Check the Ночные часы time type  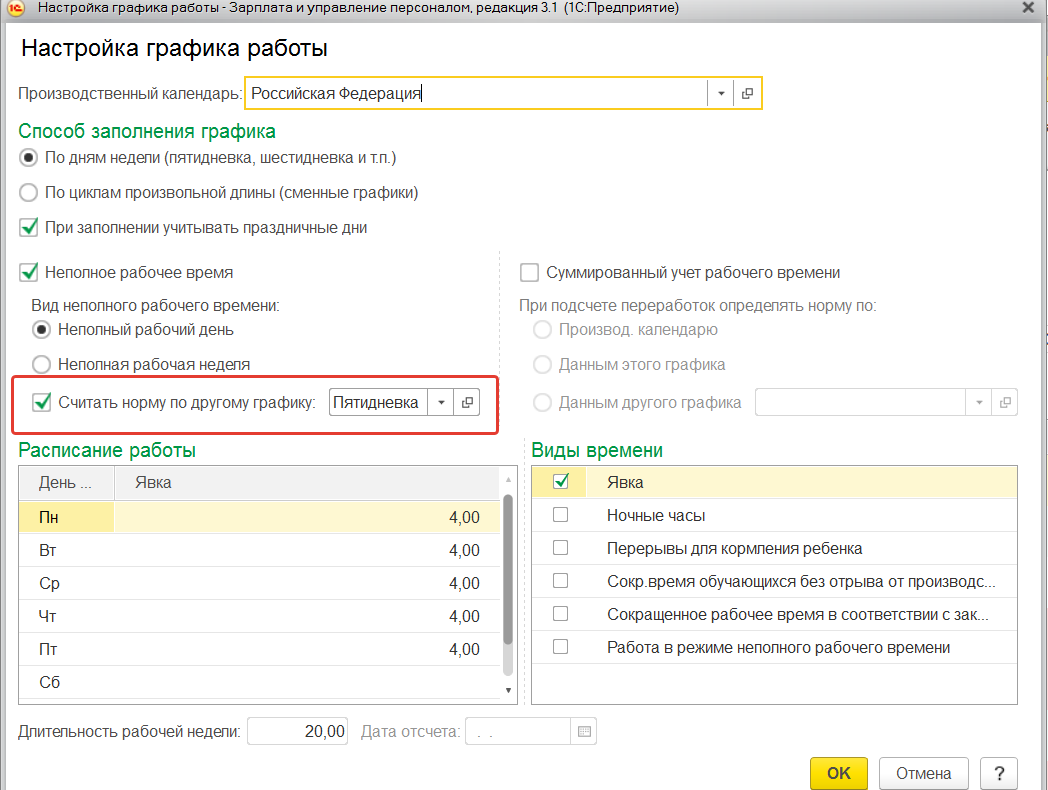[561, 515]
